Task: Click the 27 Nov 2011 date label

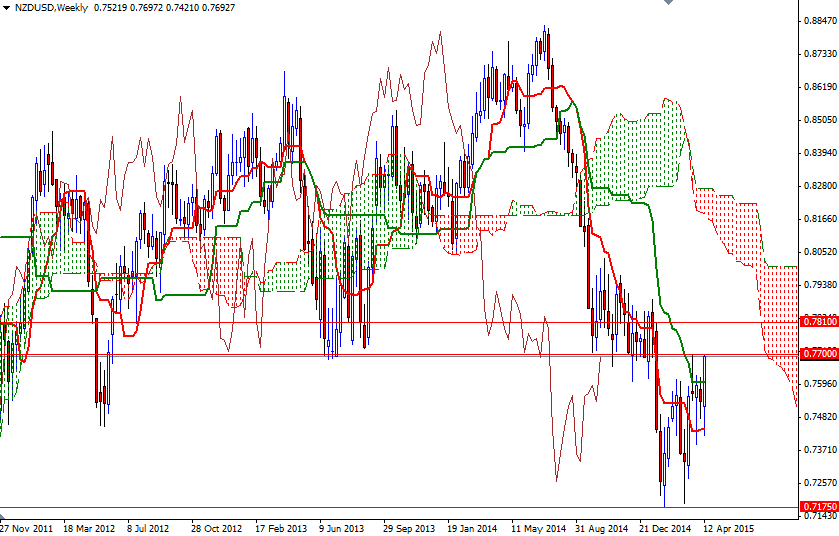Action: coord(26,529)
